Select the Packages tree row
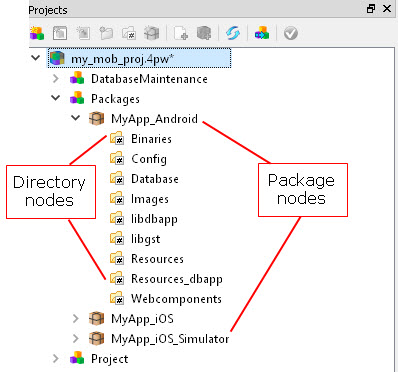The width and height of the screenshot is (398, 372). pyautogui.click(x=115, y=99)
